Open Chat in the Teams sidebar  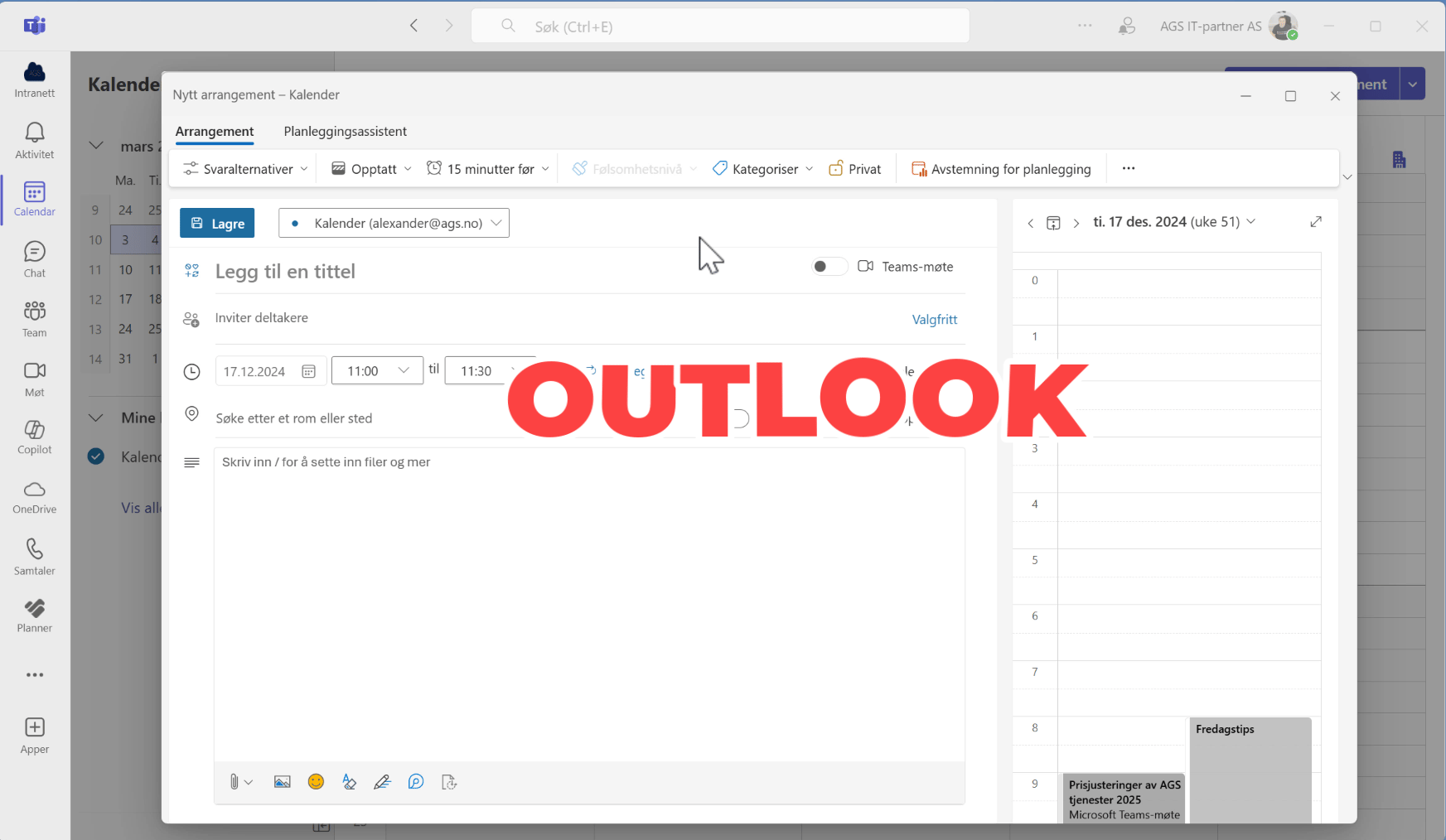(35, 259)
